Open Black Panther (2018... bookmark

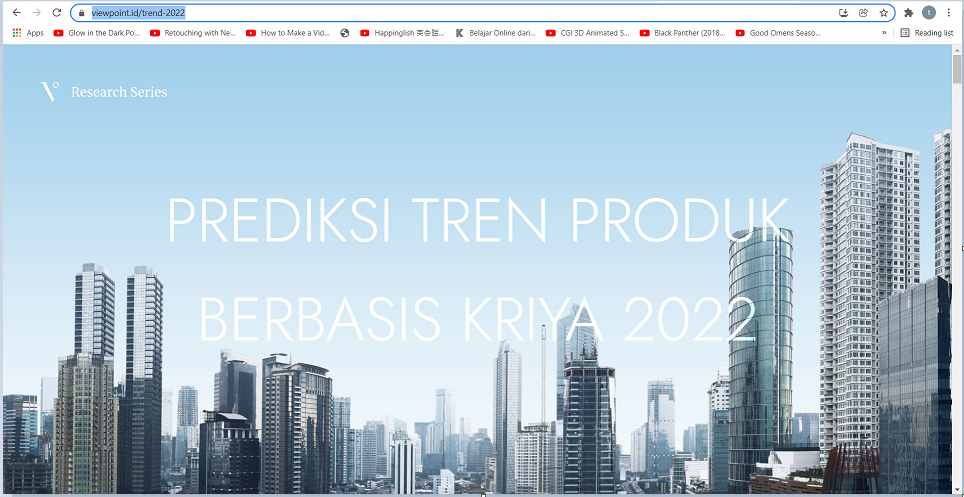click(683, 33)
